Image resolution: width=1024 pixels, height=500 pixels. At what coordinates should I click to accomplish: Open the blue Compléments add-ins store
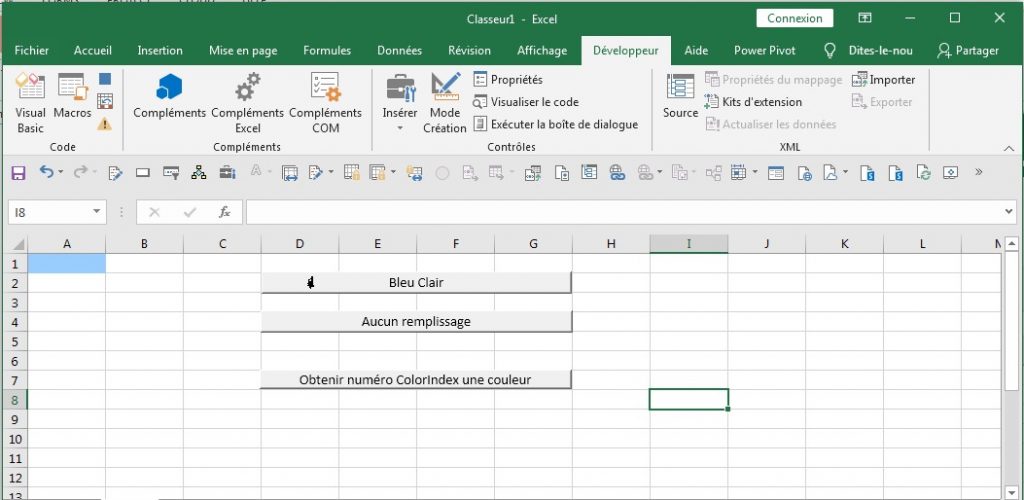(170, 96)
